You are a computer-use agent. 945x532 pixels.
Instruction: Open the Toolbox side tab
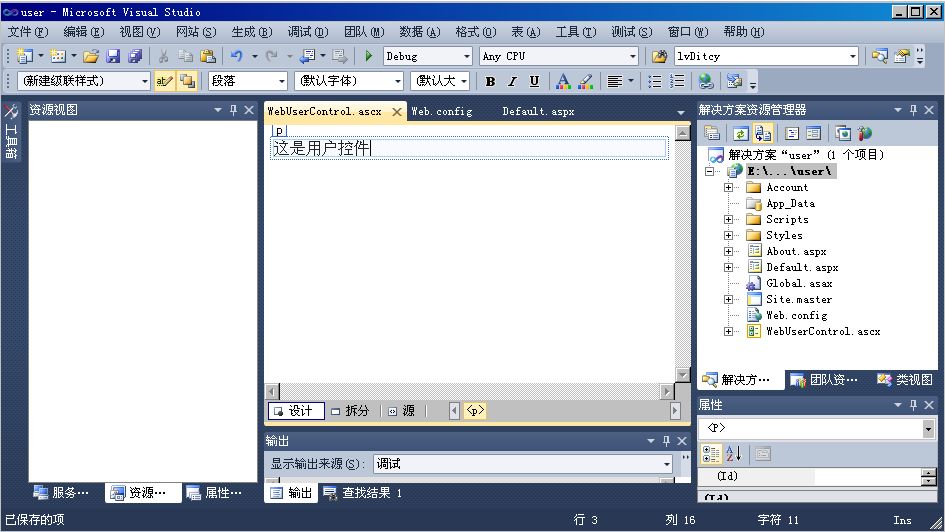11,131
